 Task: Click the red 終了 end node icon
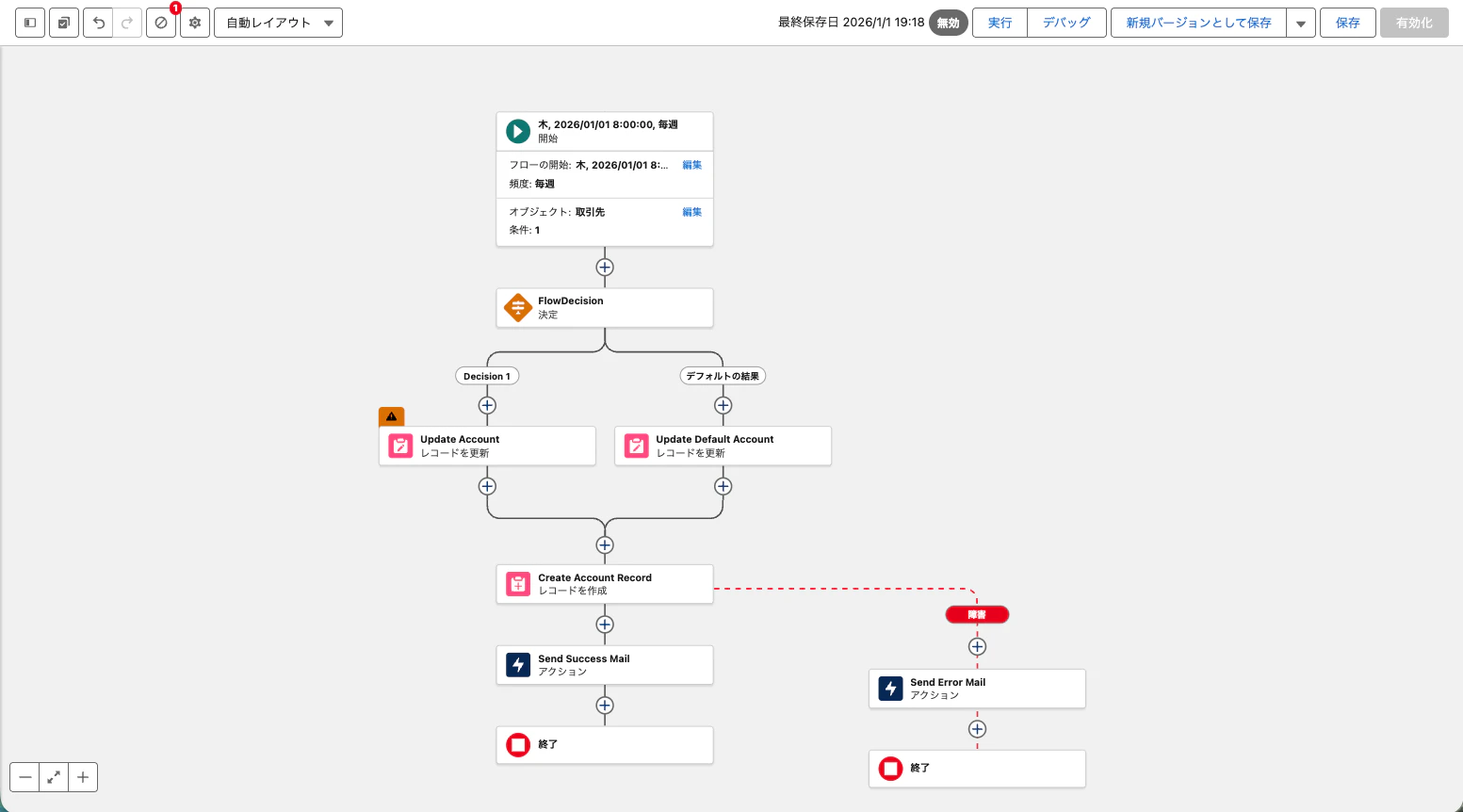click(x=517, y=744)
